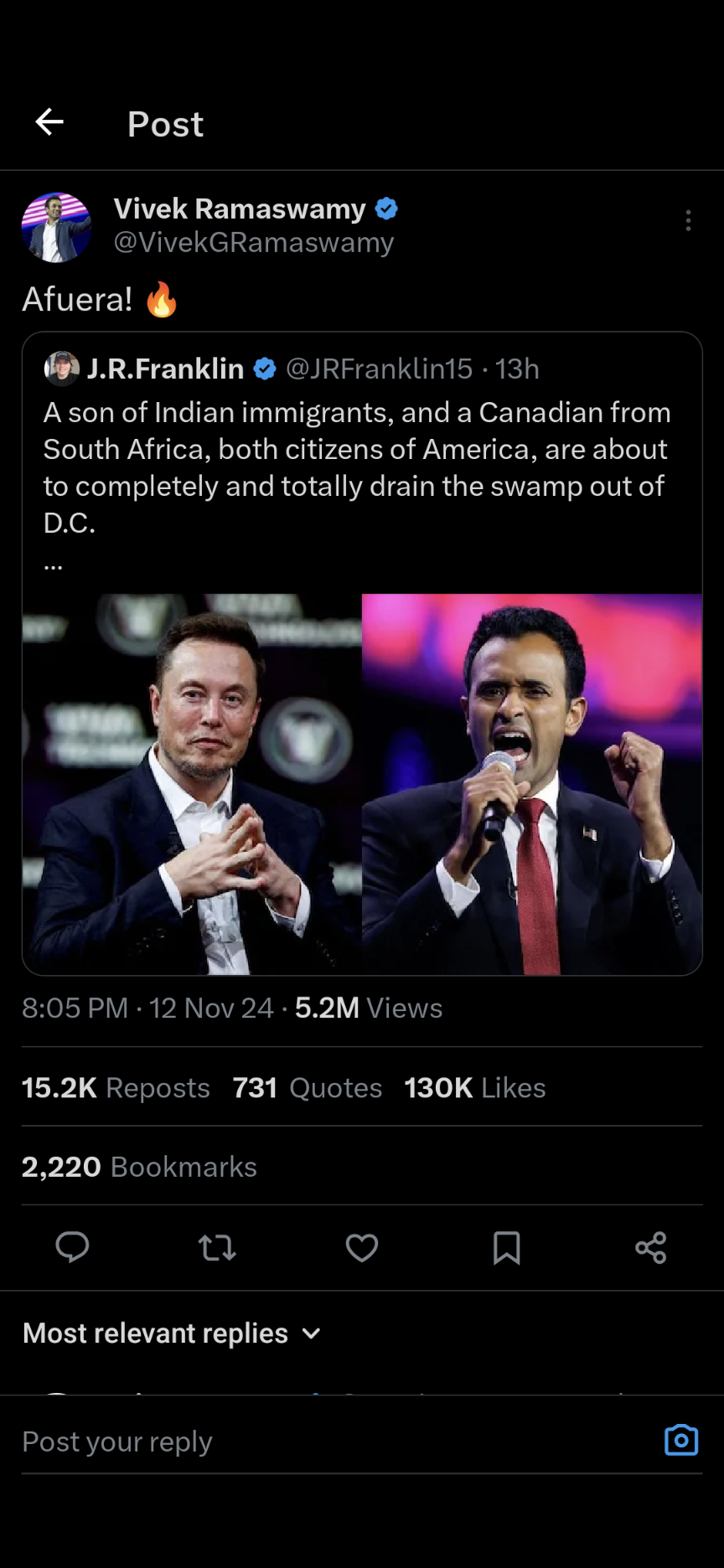Open the @VivekGRamaswamy handle link

click(x=254, y=242)
